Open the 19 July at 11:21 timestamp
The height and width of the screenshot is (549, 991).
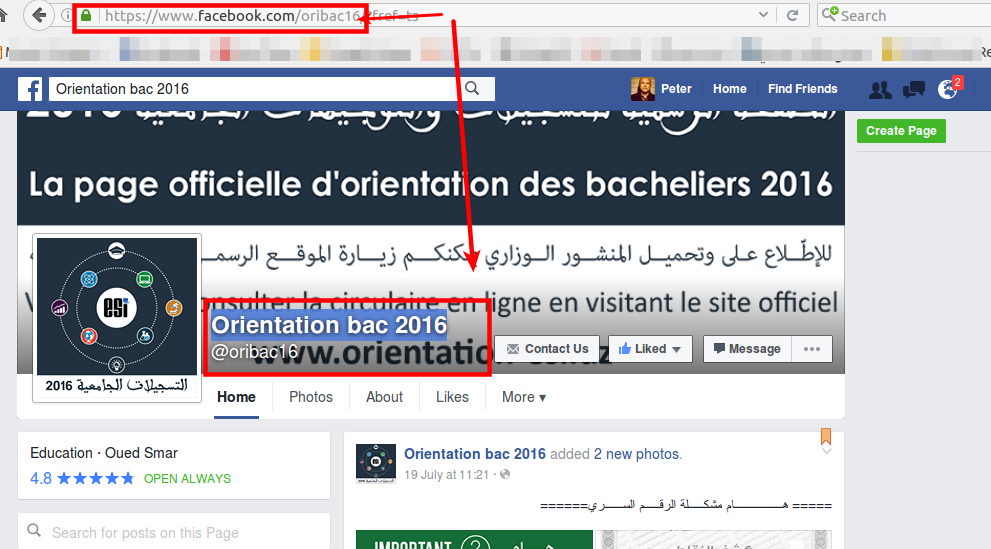tap(446, 475)
